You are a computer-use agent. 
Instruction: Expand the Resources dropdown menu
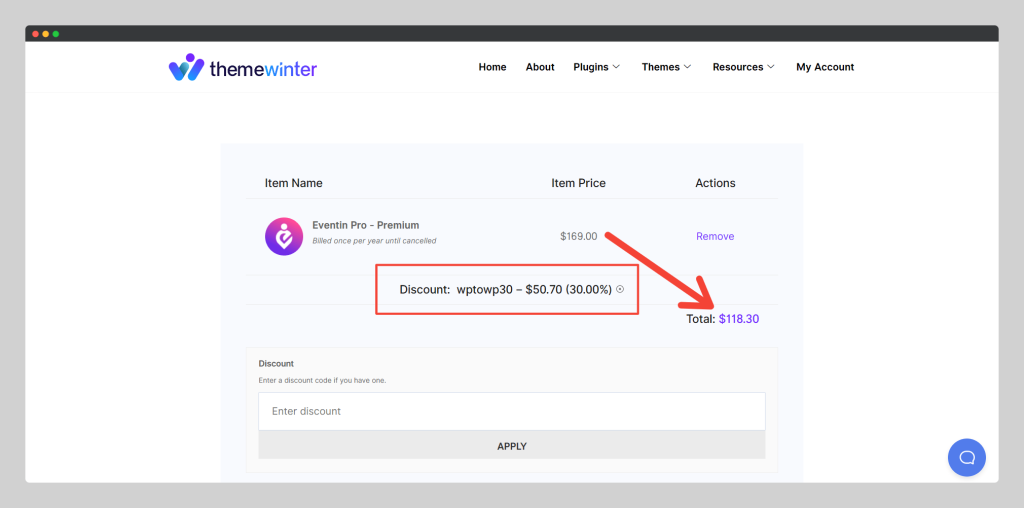tap(744, 67)
